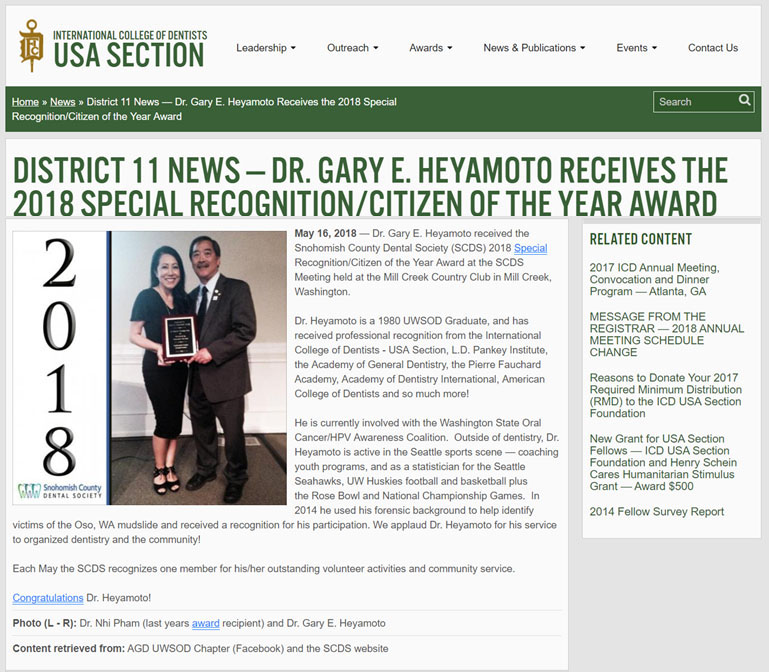Click the Home breadcrumb link
This screenshot has width=769, height=672.
click(25, 102)
